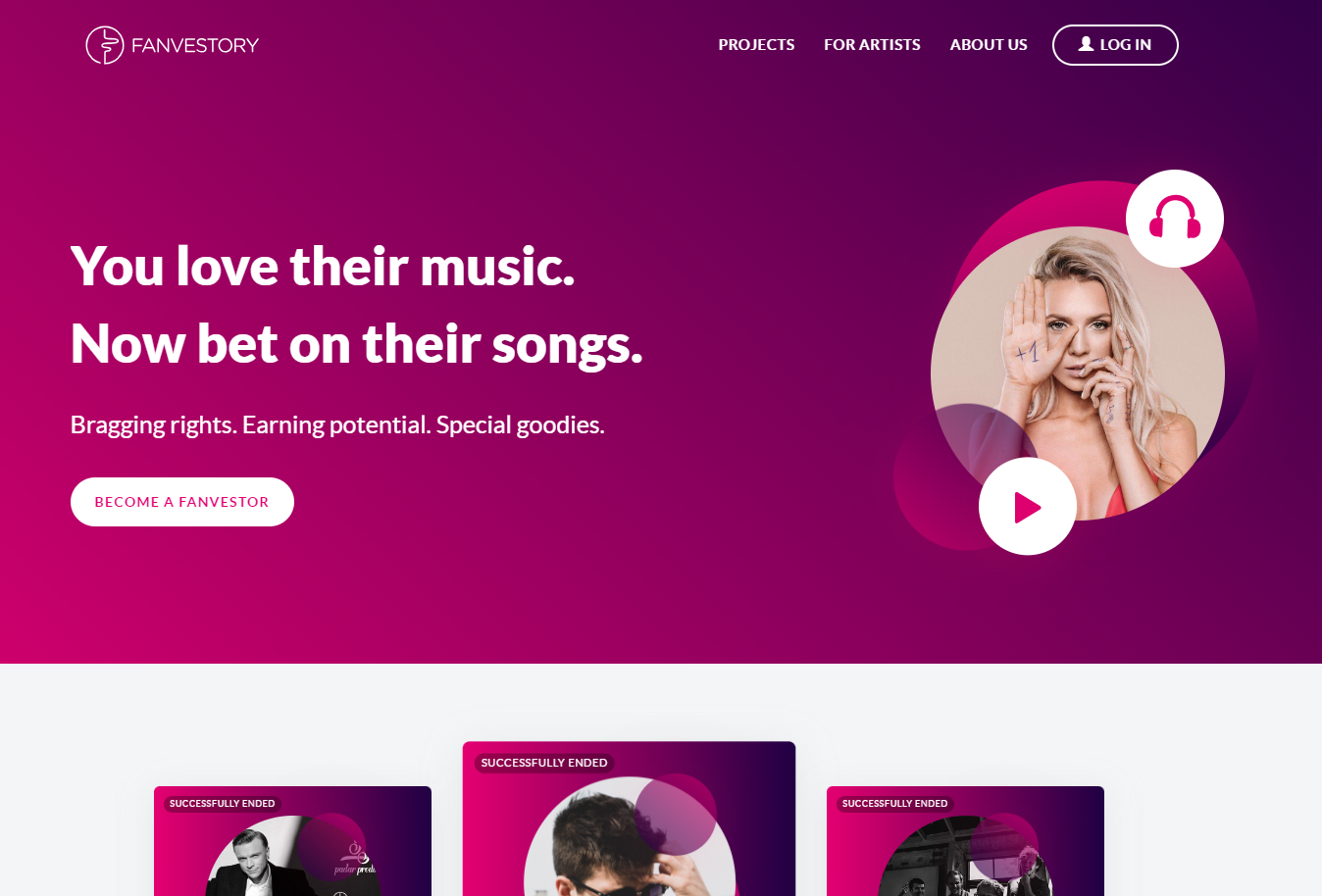Screen dimensions: 1322x896
Task: Open the center project card with sunglasses man
Action: 629,819
